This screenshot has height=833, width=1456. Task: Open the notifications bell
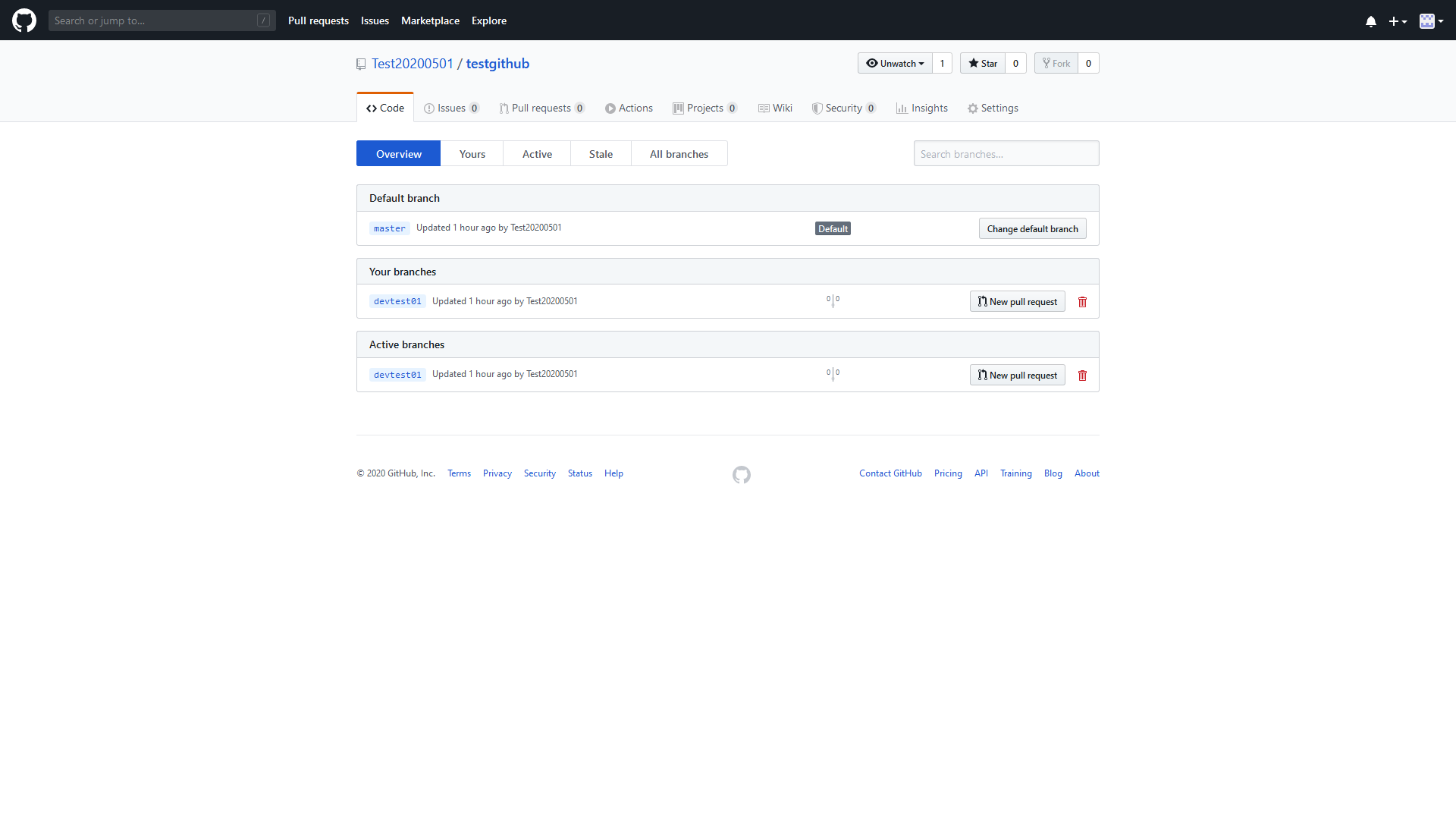(1371, 21)
